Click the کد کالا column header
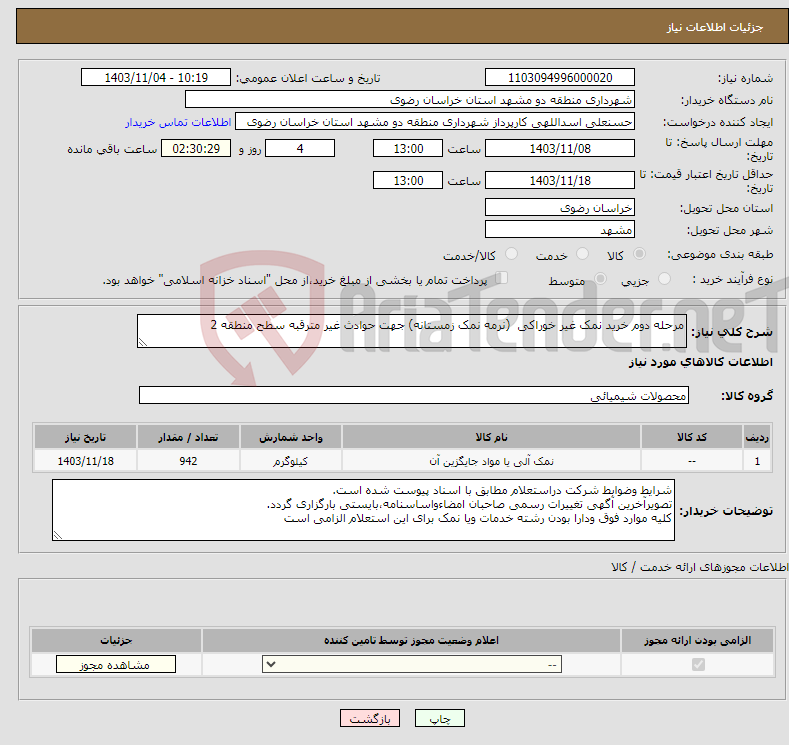789x745 pixels. click(x=691, y=437)
